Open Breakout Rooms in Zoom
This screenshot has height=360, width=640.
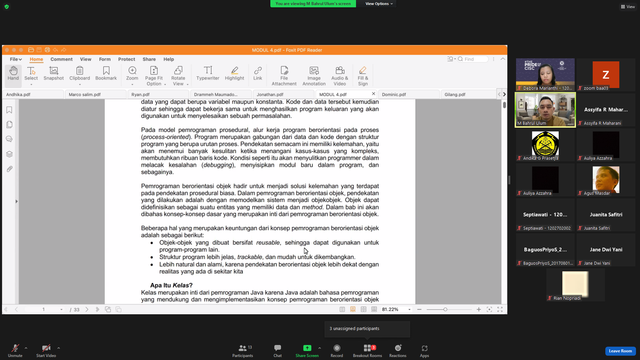point(367,351)
